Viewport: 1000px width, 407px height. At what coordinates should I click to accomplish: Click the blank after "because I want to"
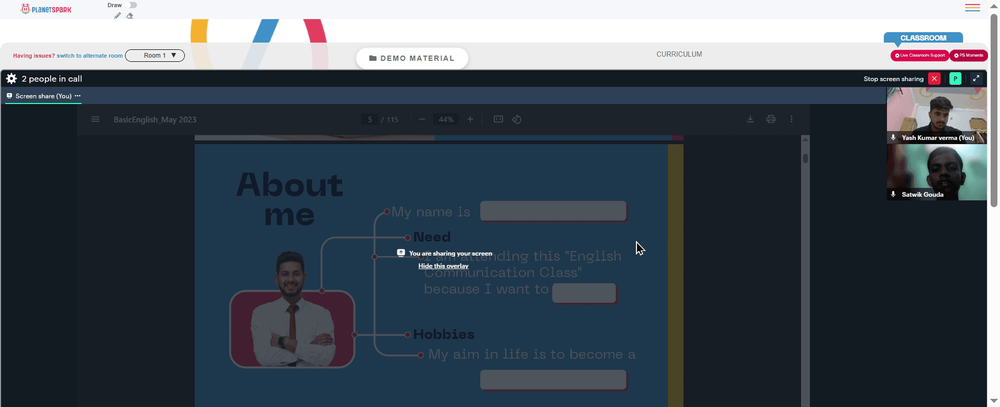584,293
